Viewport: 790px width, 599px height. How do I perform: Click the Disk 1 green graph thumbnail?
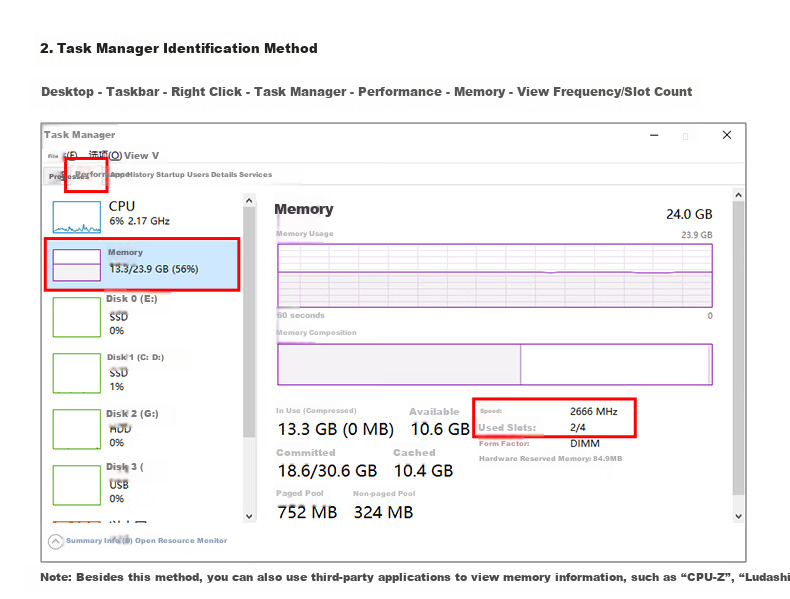(77, 373)
